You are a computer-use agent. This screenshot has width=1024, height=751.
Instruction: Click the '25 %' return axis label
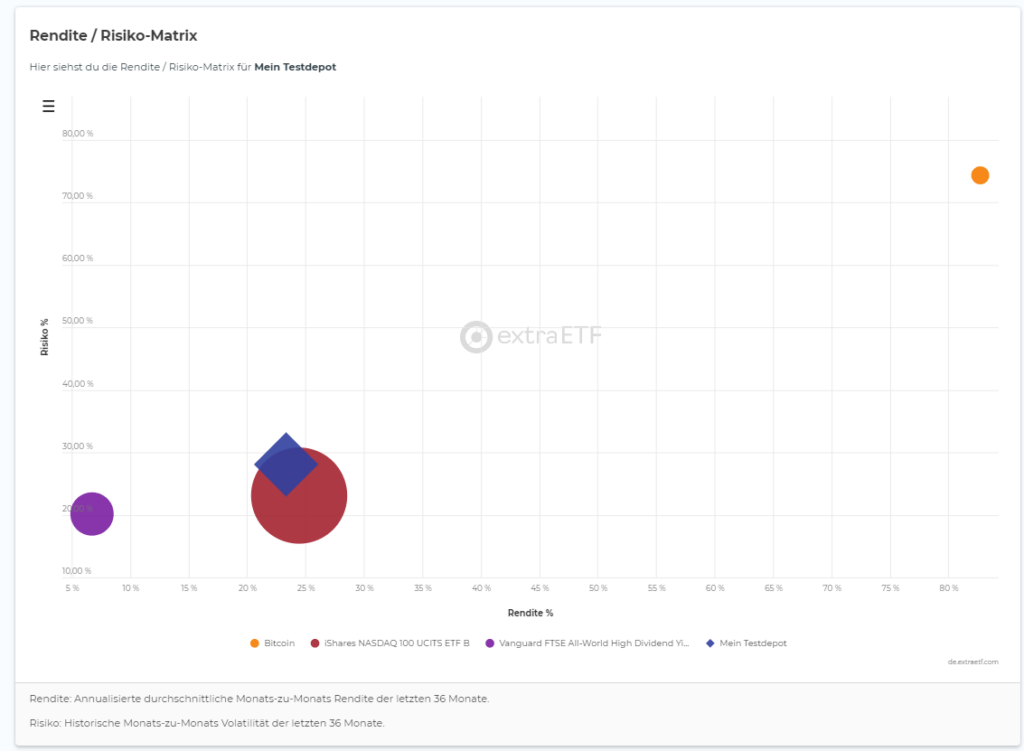click(x=306, y=588)
